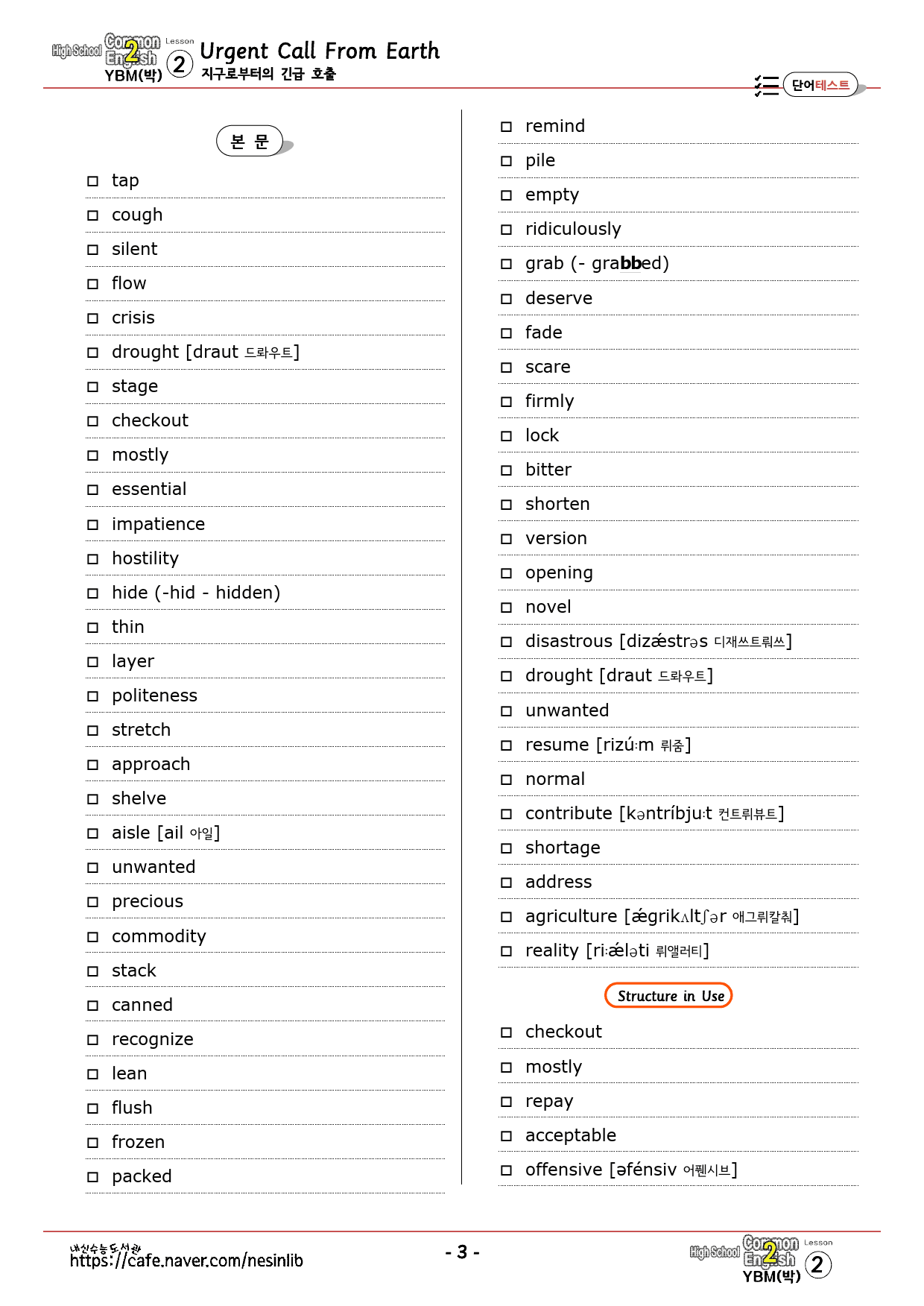The image size is (924, 1306).
Task: Click the 단어테스트 badge at top right
Action: pyautogui.click(x=820, y=85)
